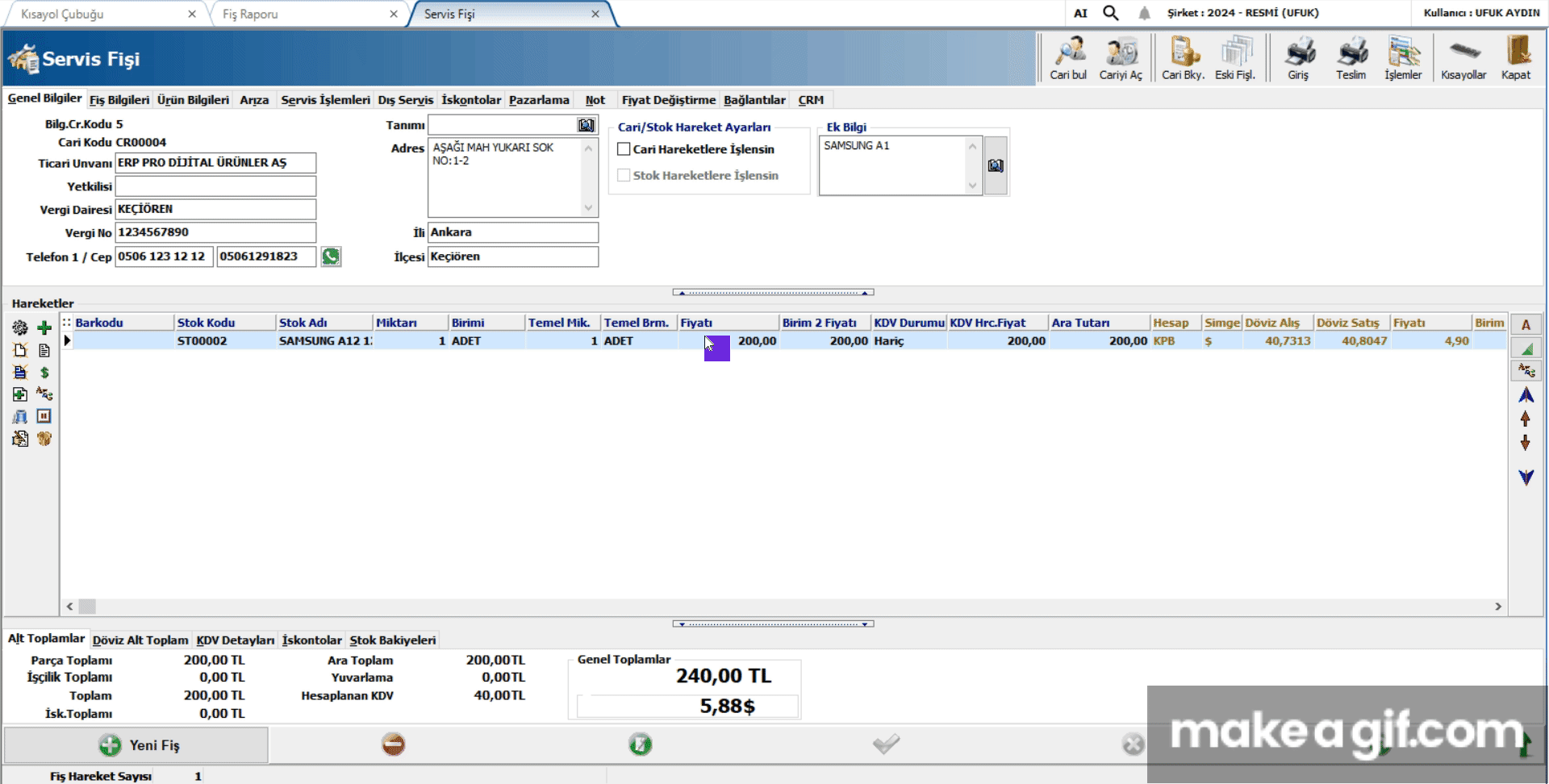Toggle Stok Hareketlere İşlensin checkbox
Screen dimensions: 1549x784
pyautogui.click(x=624, y=175)
